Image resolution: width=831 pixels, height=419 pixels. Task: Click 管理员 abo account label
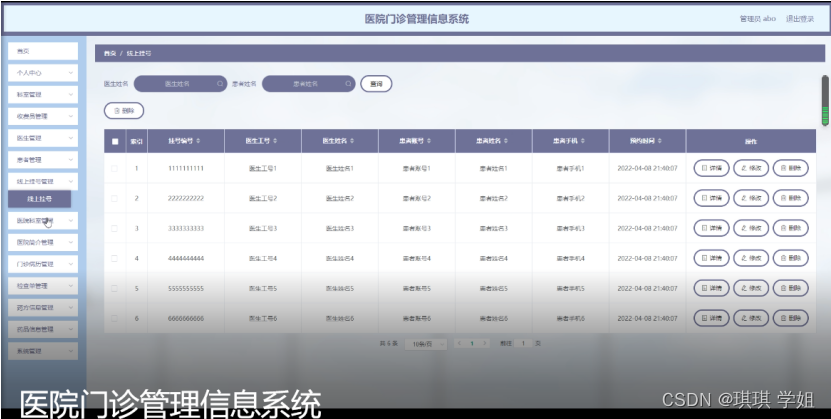(x=758, y=19)
